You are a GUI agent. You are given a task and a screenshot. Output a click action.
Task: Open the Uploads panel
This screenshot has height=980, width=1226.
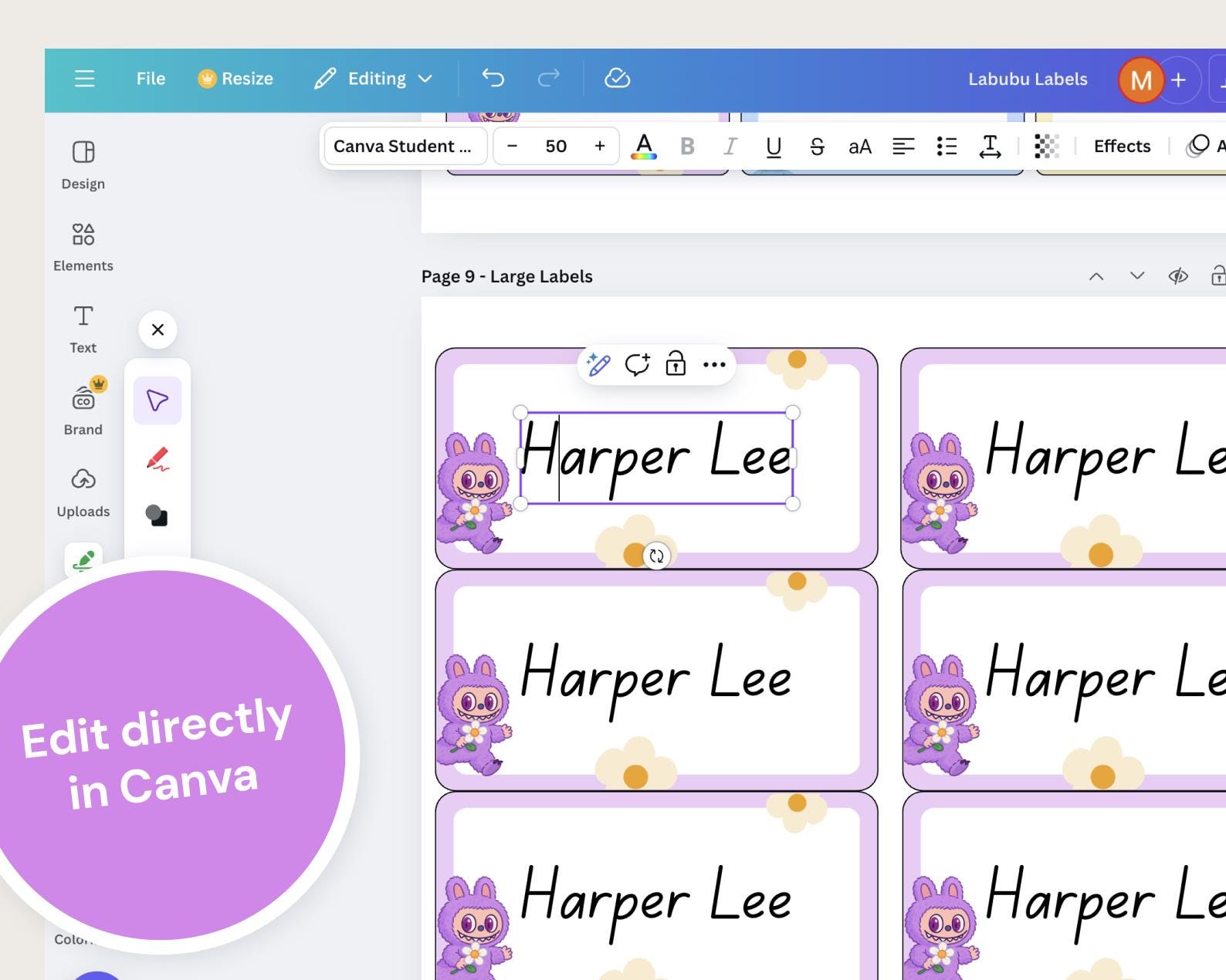[x=83, y=492]
